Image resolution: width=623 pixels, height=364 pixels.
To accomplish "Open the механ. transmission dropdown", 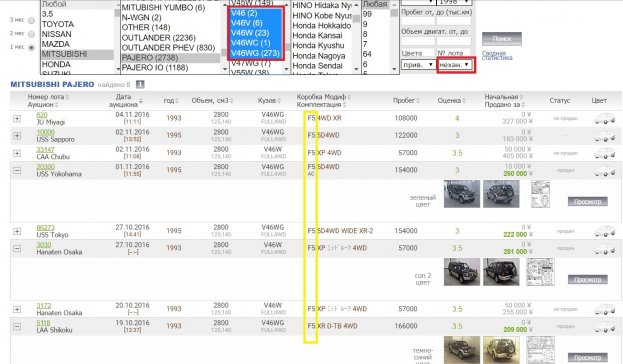I will pyautogui.click(x=455, y=64).
